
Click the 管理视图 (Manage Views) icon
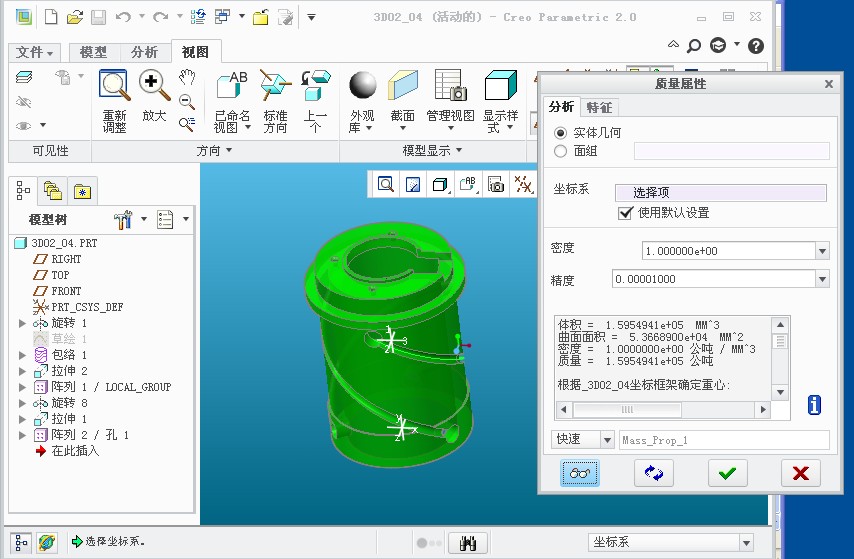tap(450, 86)
